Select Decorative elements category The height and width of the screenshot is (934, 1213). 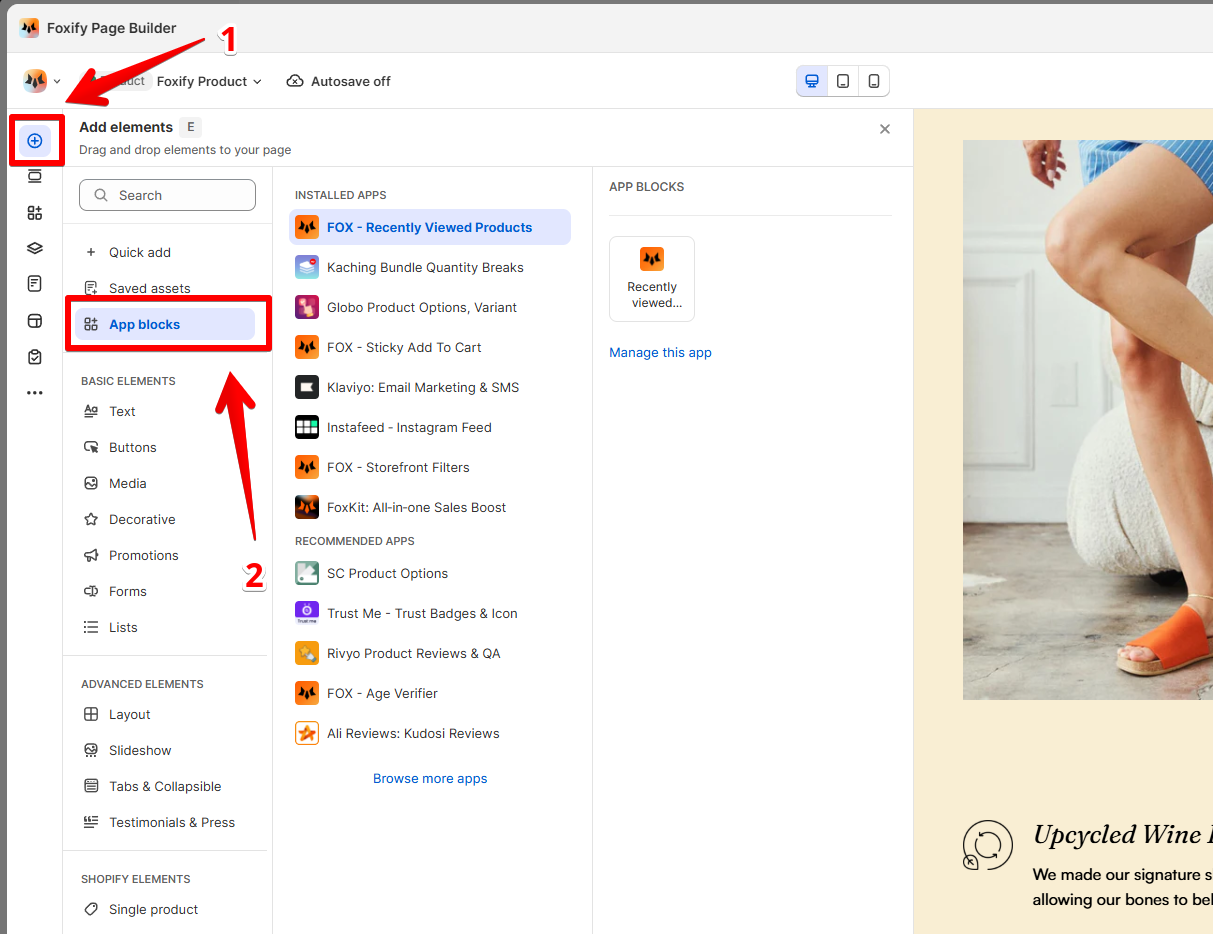click(165, 519)
